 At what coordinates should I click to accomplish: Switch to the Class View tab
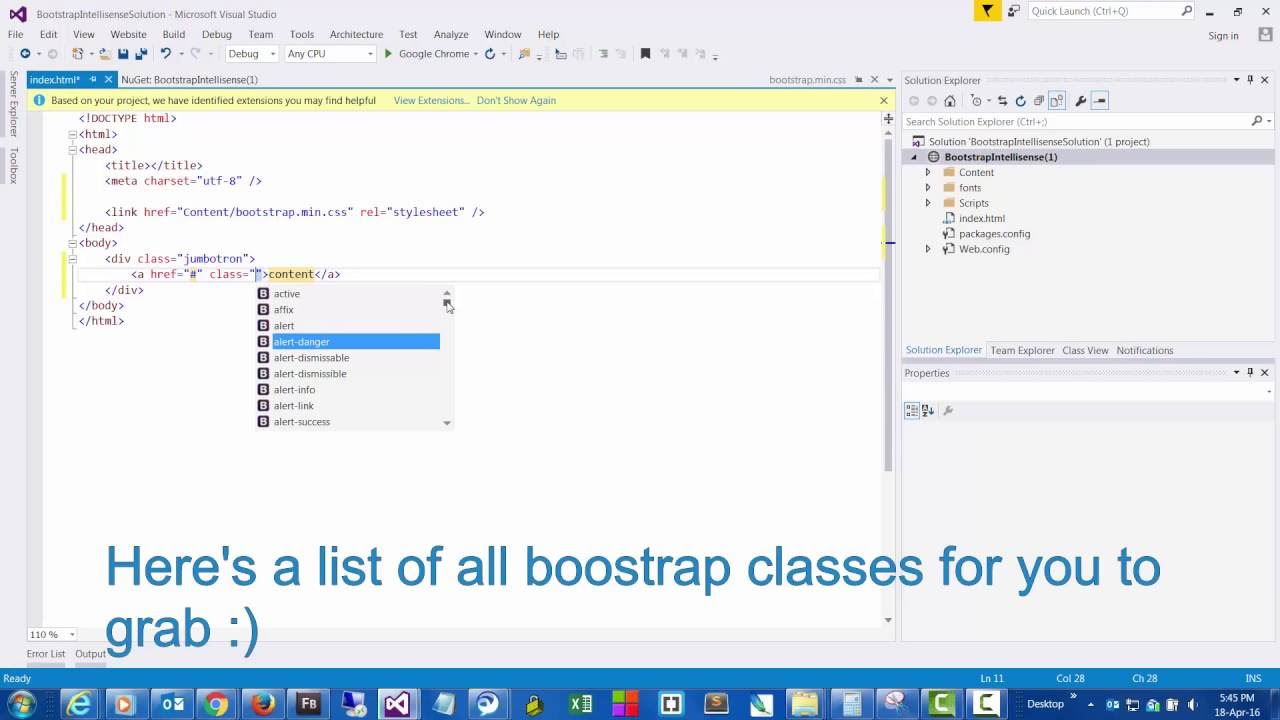click(x=1085, y=350)
